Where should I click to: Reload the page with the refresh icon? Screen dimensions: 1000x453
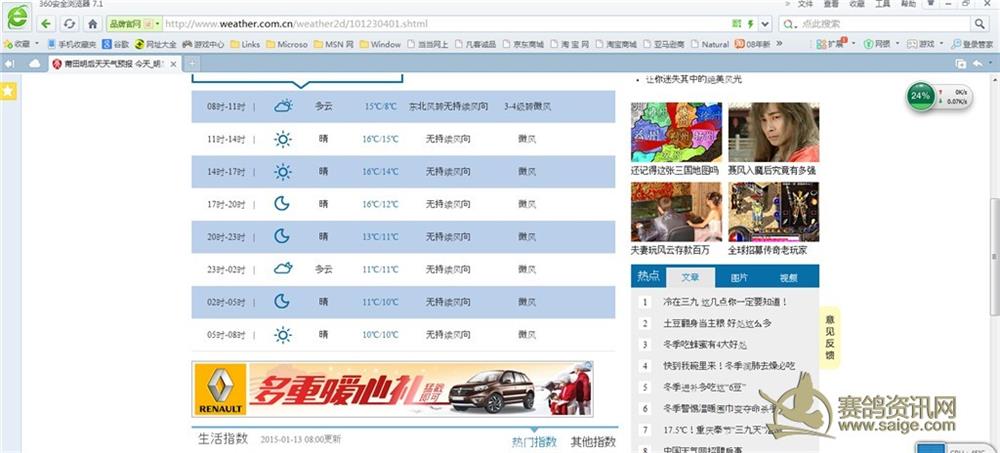point(69,23)
